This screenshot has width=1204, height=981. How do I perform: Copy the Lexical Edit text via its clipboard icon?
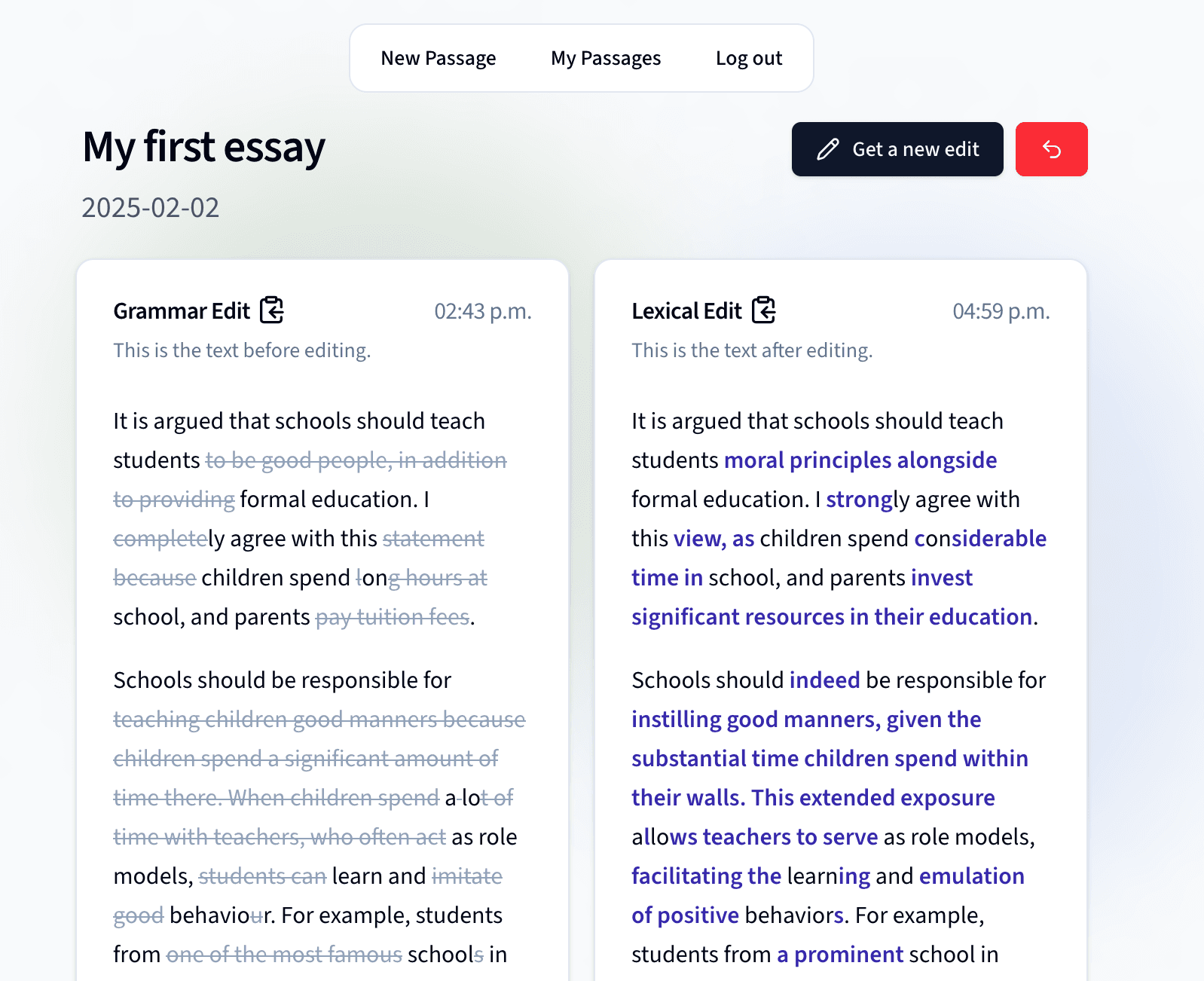(x=763, y=310)
